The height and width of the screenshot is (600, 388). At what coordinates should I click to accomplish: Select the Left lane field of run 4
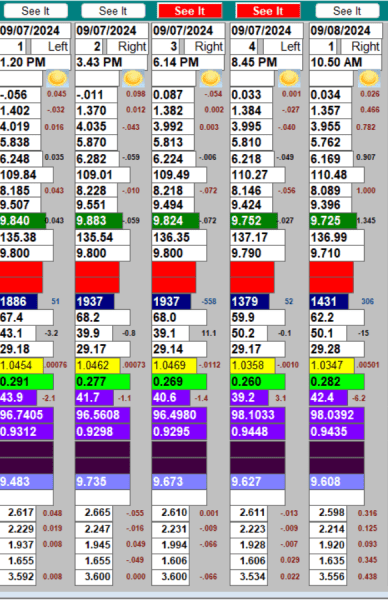tap(283, 47)
